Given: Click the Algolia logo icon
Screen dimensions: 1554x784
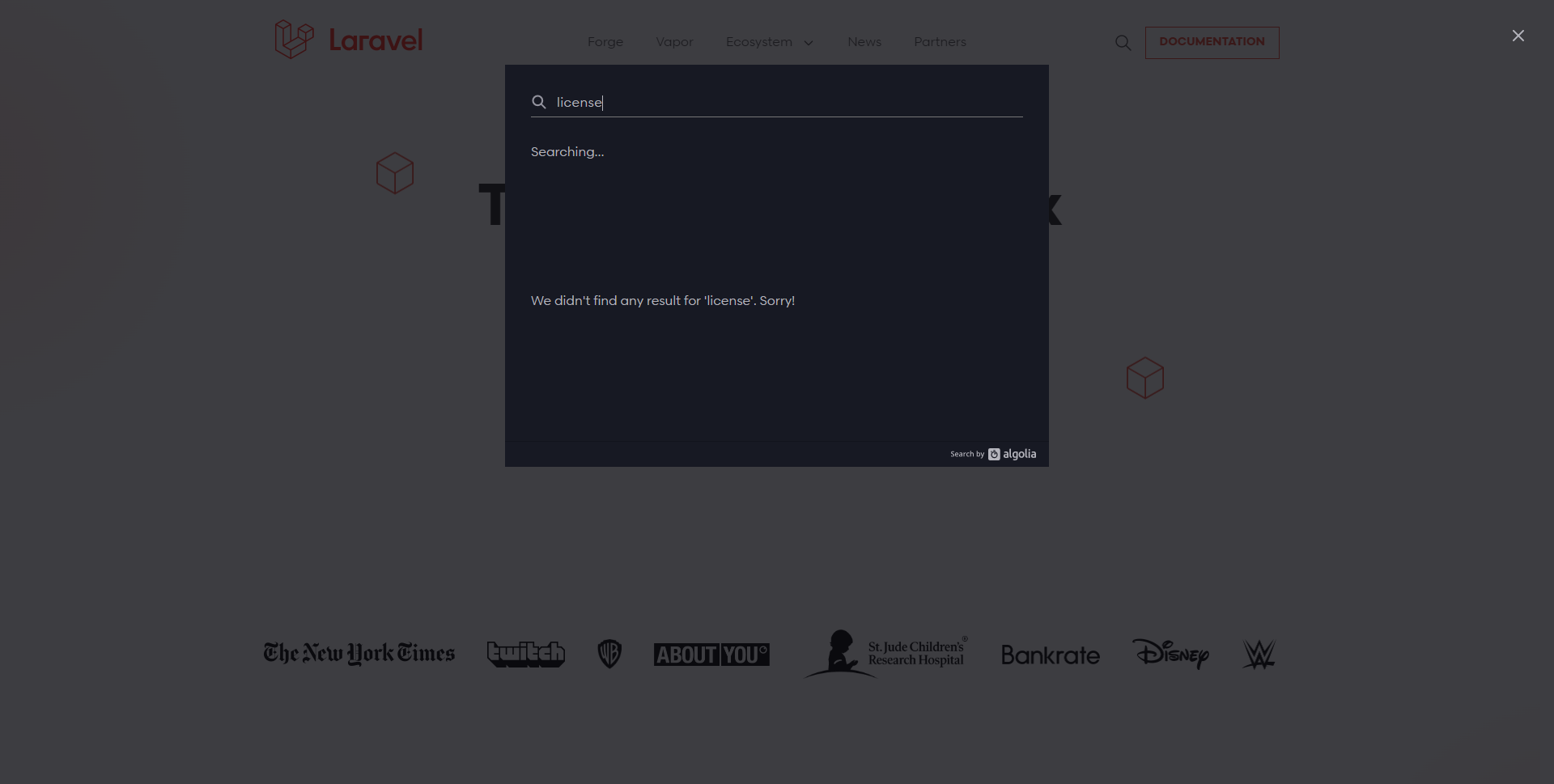Looking at the screenshot, I should coord(994,454).
